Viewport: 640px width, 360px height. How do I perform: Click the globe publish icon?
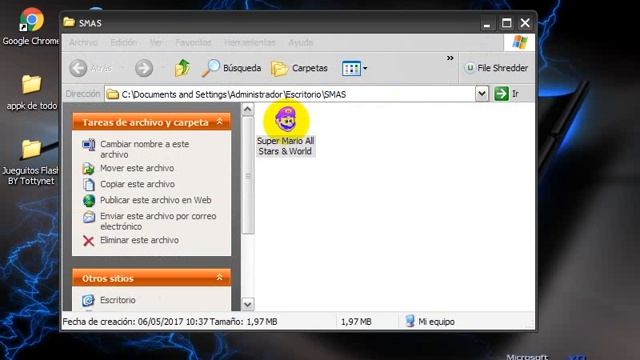[x=89, y=200]
